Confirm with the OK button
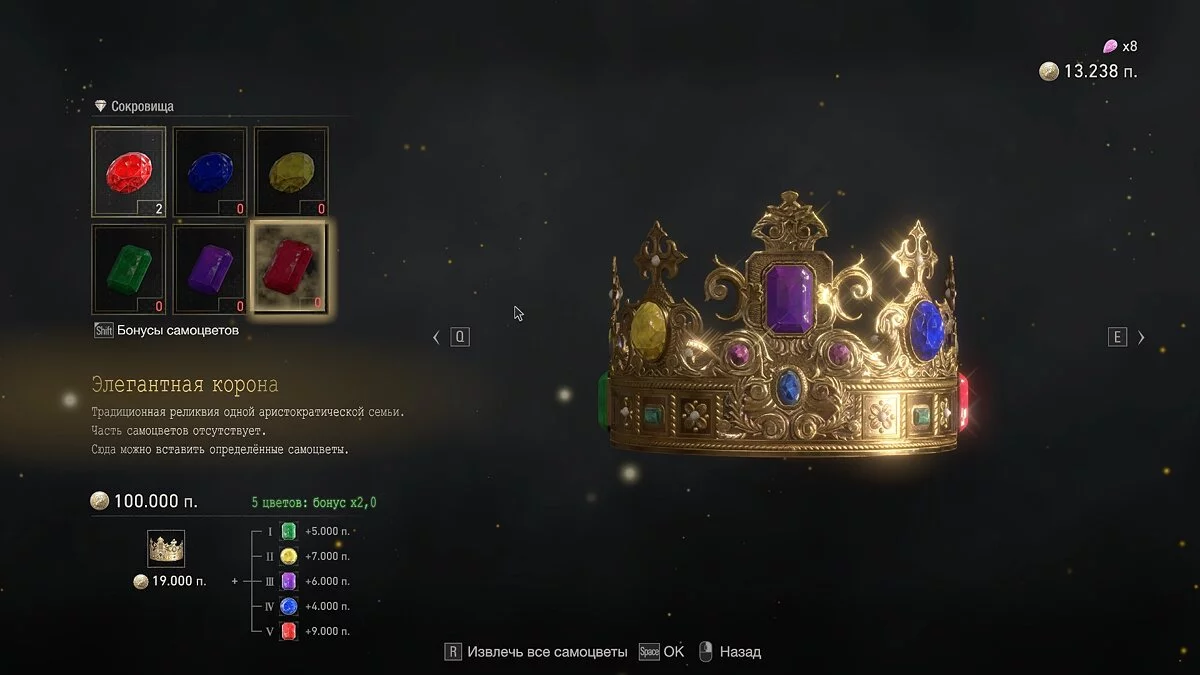 tap(662, 652)
